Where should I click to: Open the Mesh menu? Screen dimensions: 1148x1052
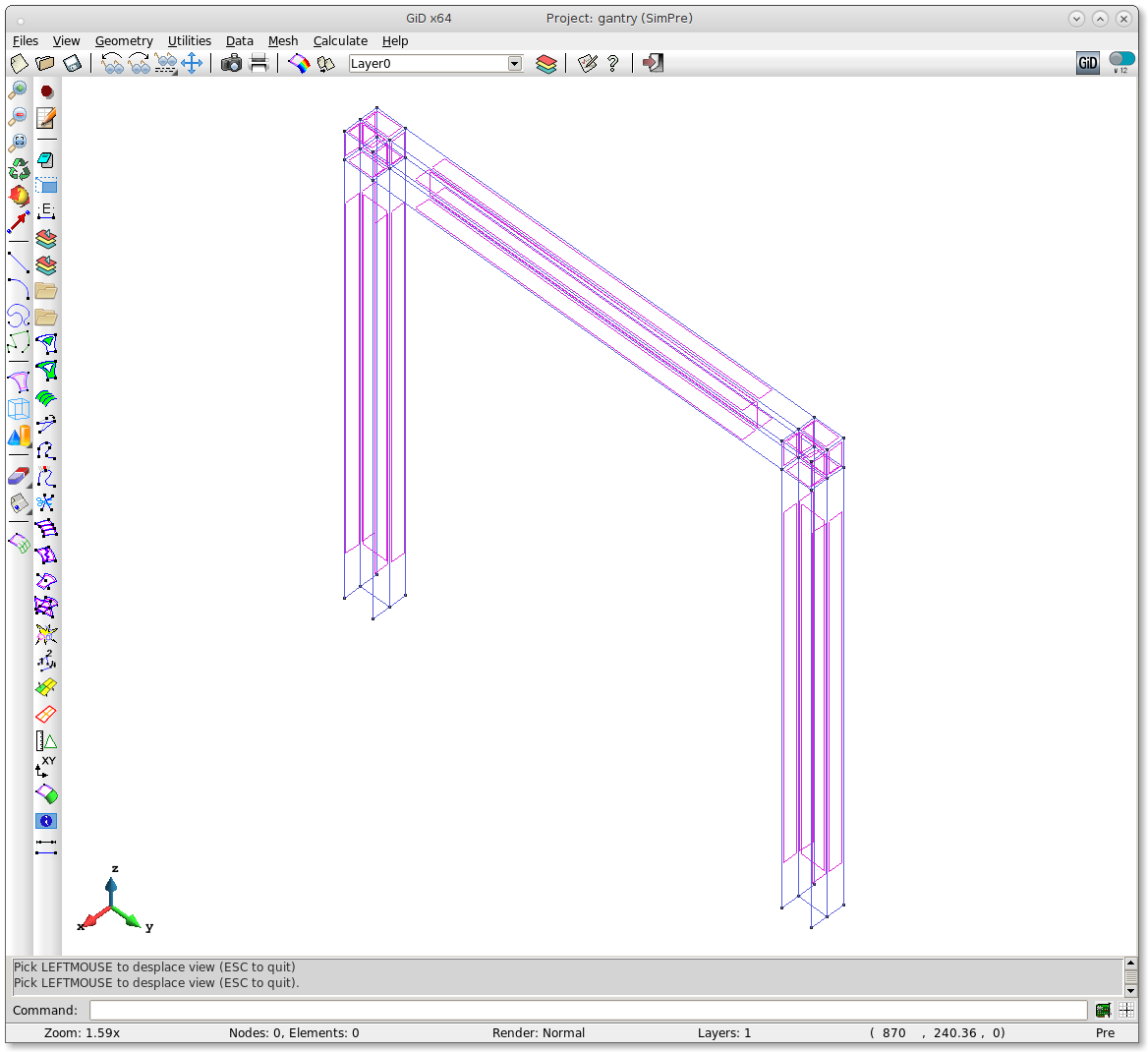[283, 40]
